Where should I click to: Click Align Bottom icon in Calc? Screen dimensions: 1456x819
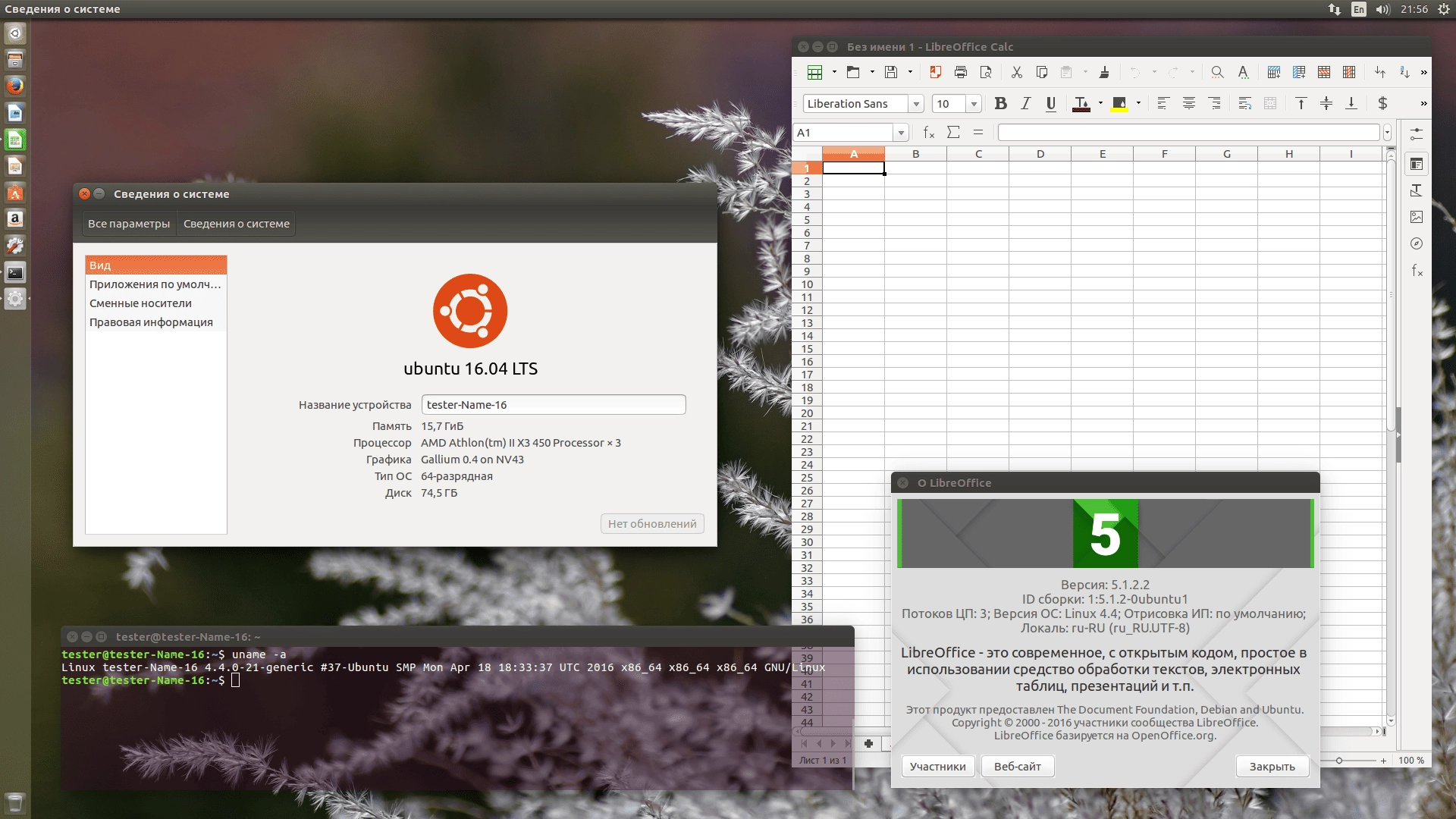(x=1351, y=103)
